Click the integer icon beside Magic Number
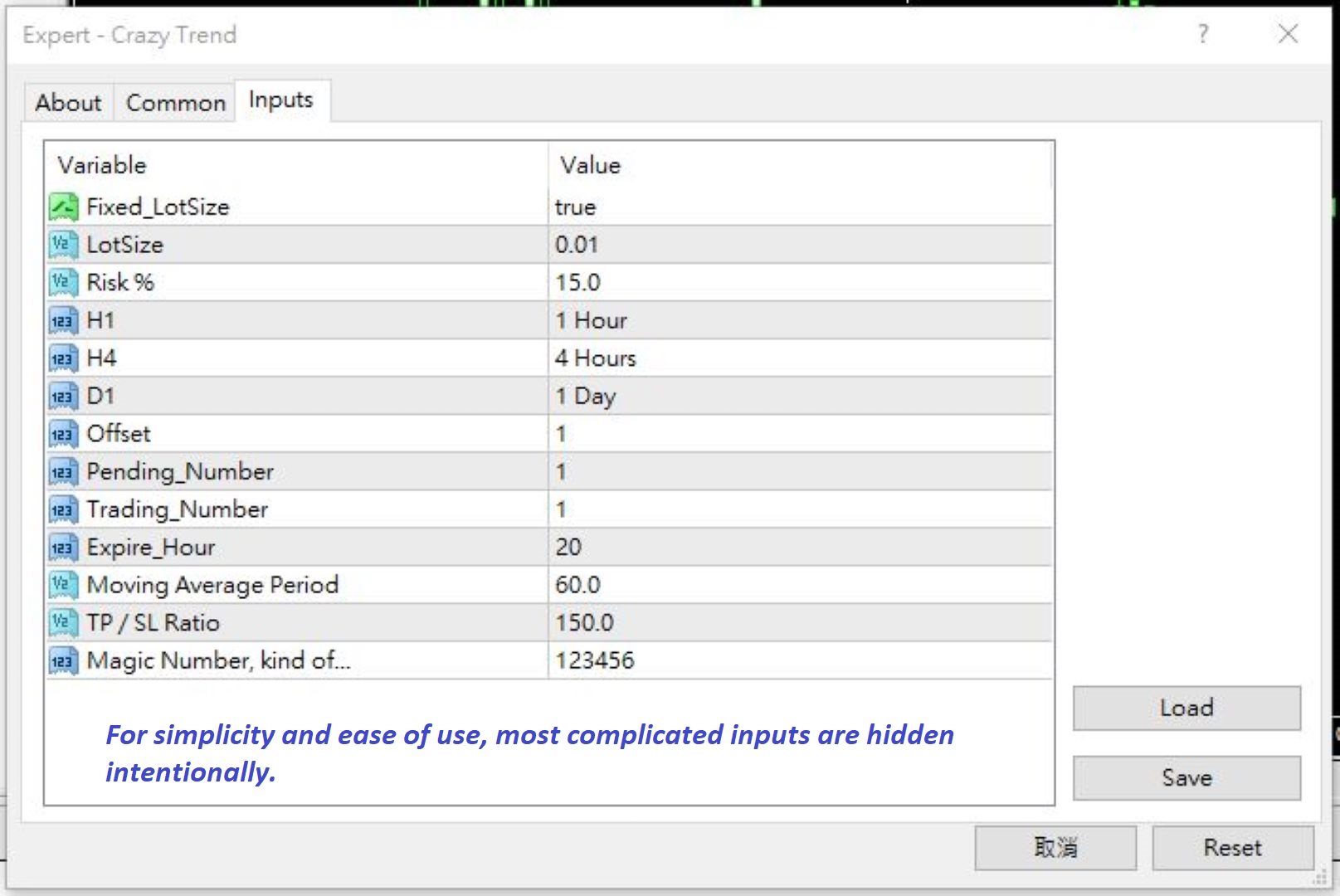Image resolution: width=1340 pixels, height=896 pixels. point(64,660)
